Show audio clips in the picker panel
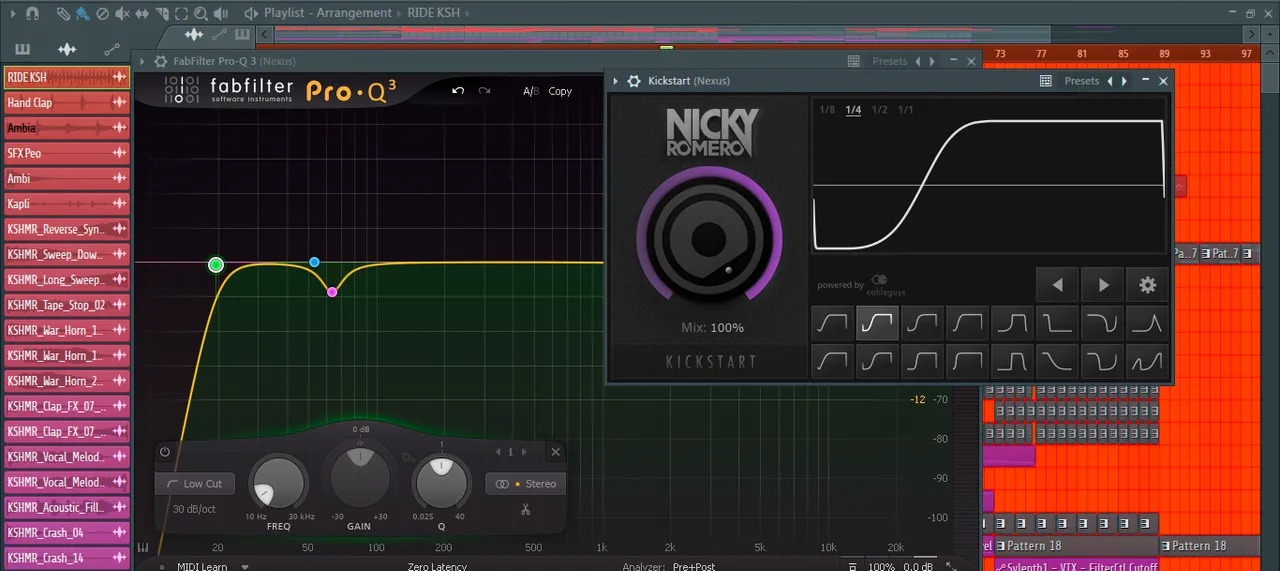The width and height of the screenshot is (1280, 571). [x=67, y=49]
